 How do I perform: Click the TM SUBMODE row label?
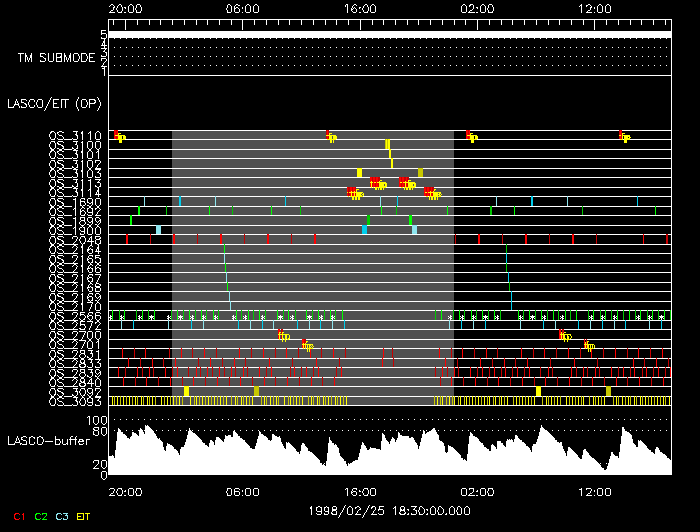point(55,57)
